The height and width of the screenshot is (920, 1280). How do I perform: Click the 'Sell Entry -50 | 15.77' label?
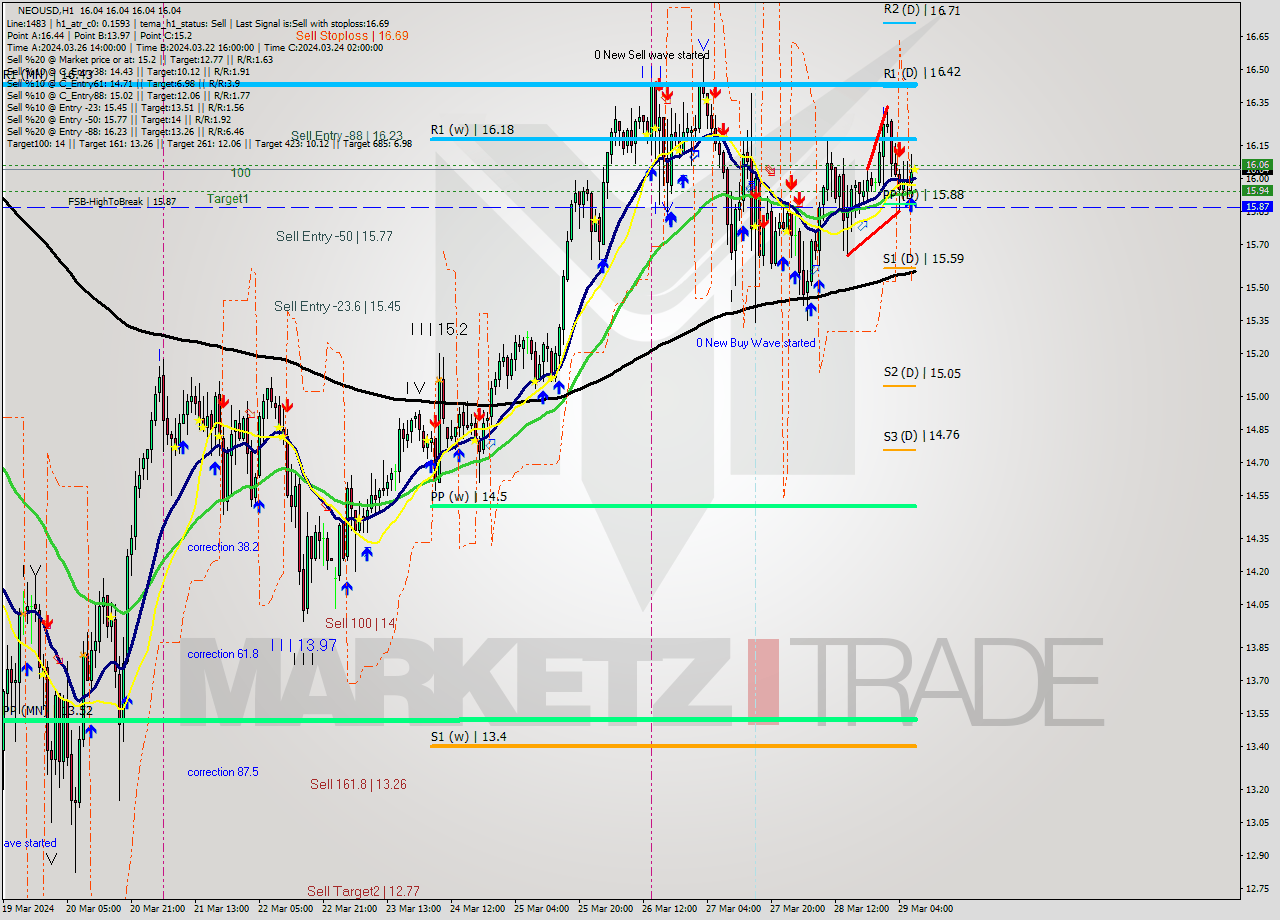(334, 237)
